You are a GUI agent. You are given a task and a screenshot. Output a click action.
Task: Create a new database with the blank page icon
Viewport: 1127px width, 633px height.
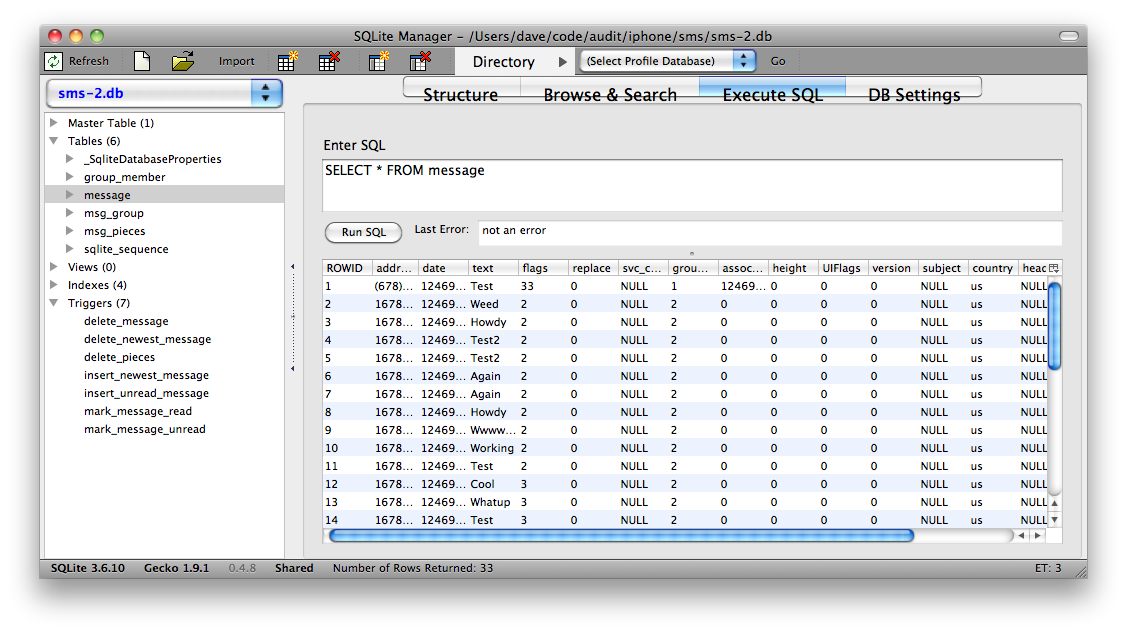tap(142, 61)
